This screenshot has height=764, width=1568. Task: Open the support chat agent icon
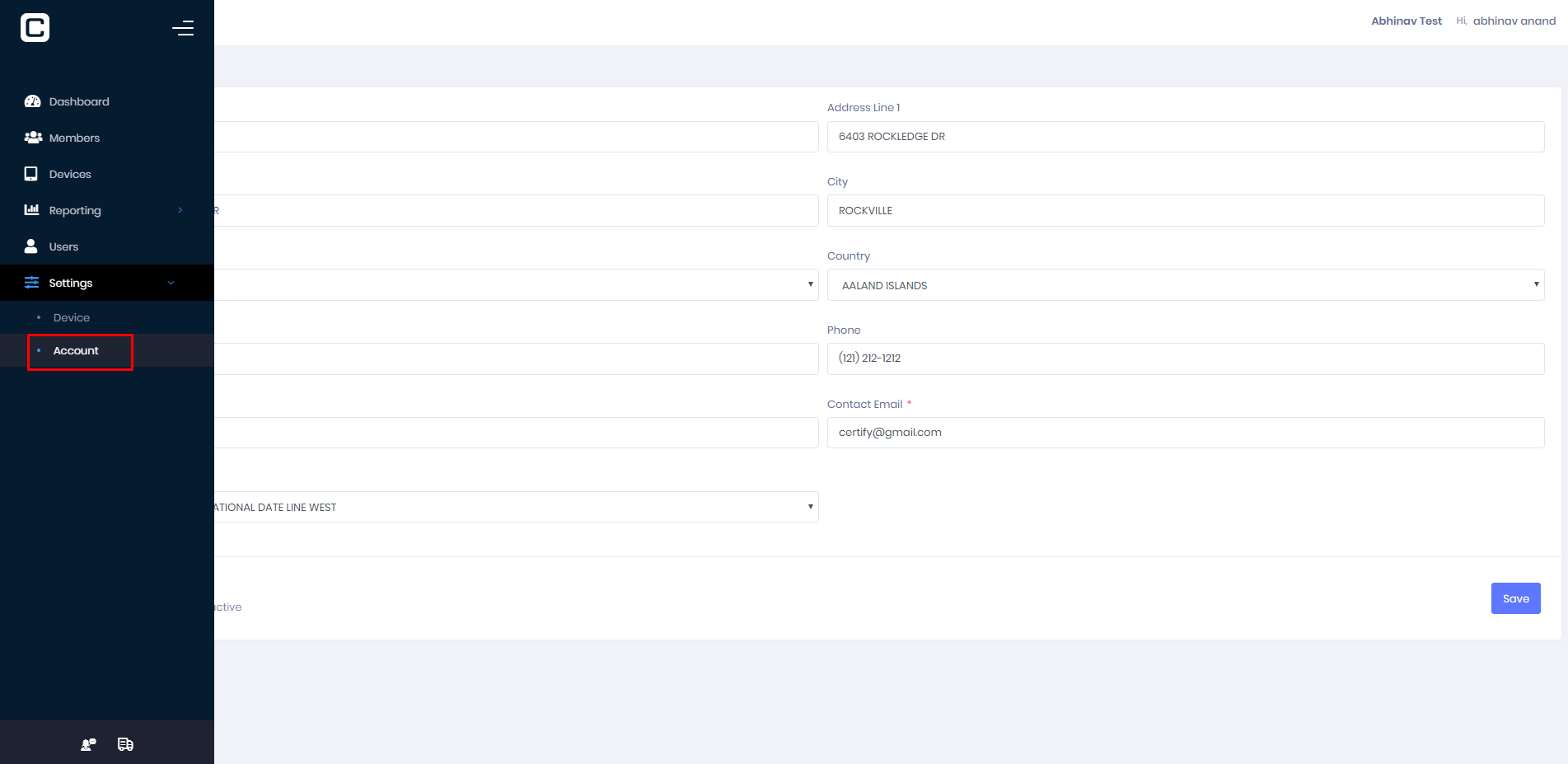coord(88,744)
